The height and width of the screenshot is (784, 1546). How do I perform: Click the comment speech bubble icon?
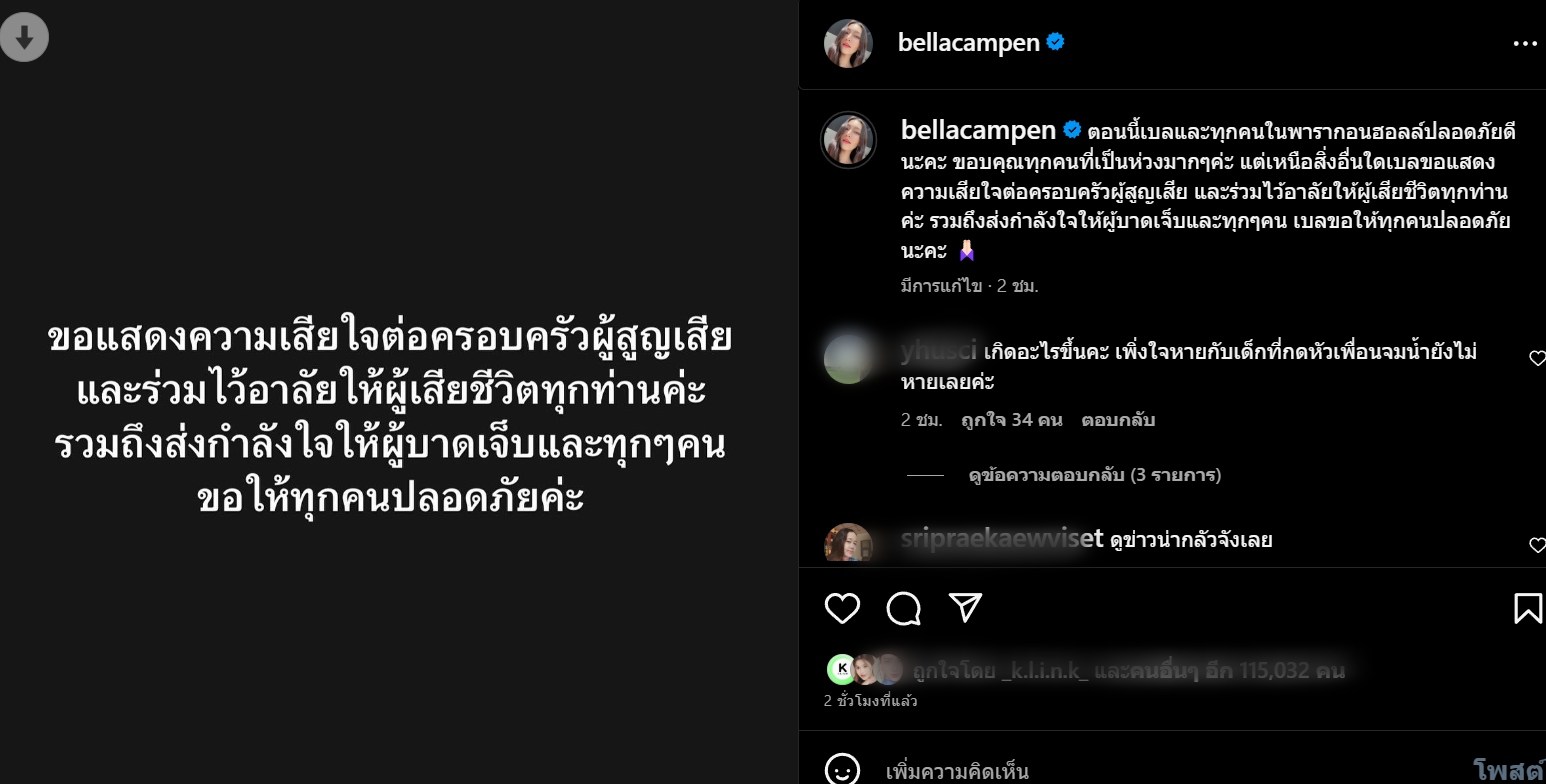pyautogui.click(x=904, y=608)
